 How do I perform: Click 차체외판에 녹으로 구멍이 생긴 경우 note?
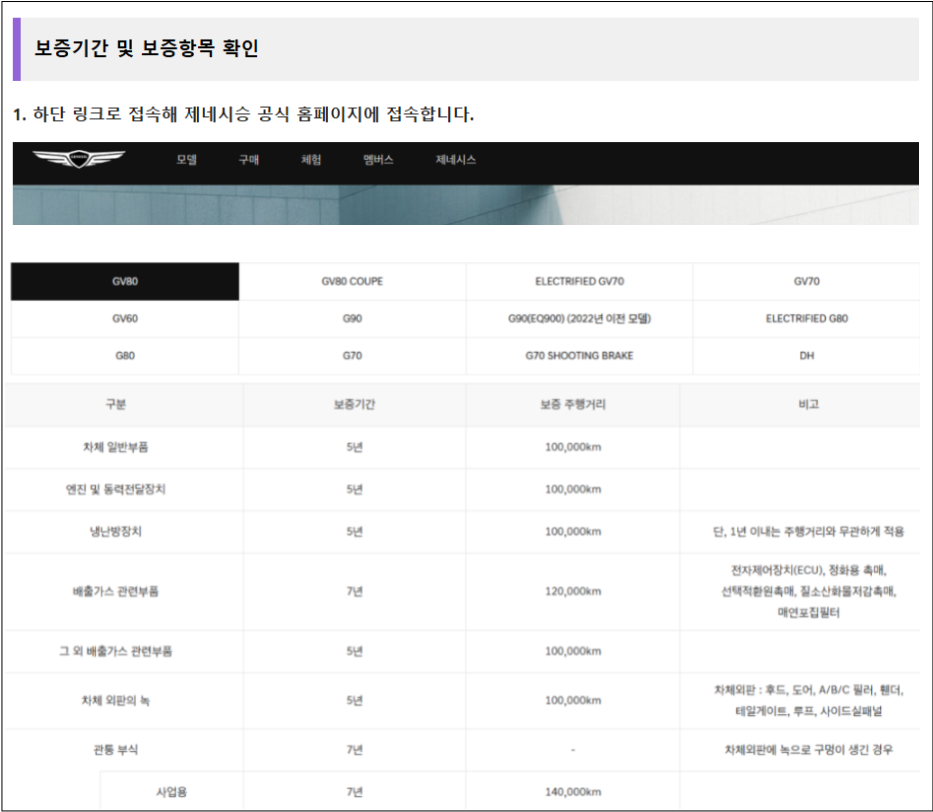coord(809,750)
